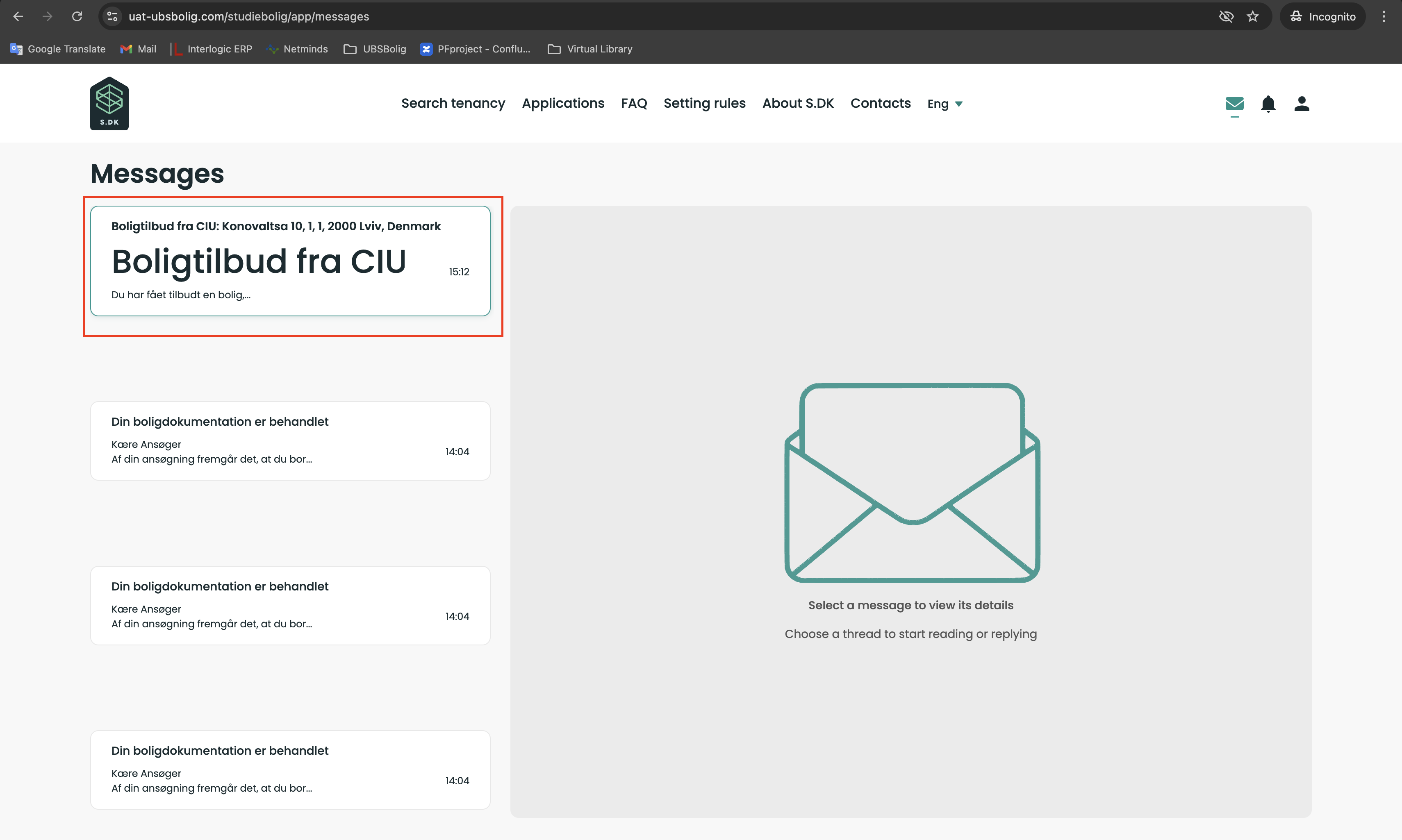
Task: Open PFproject - Conflu... bookmark
Action: click(475, 49)
